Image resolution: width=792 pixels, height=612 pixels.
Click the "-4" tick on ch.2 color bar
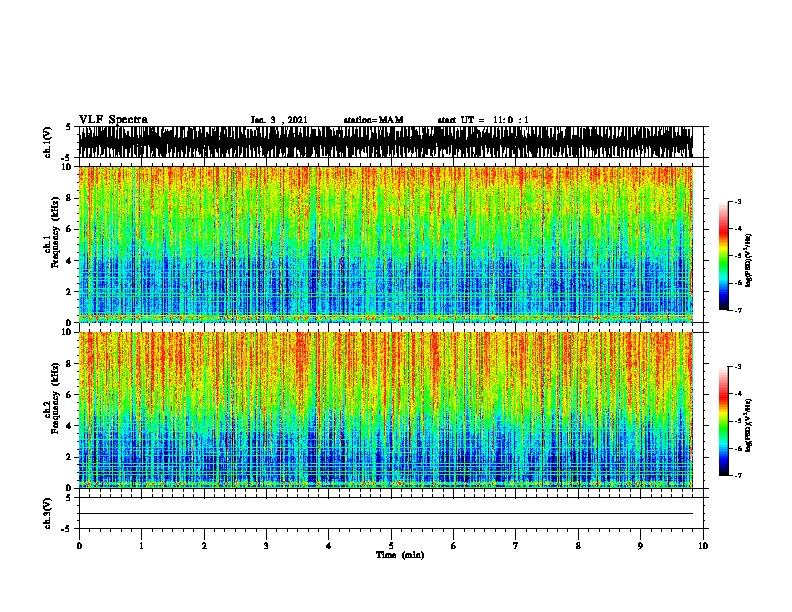pyautogui.click(x=737, y=394)
